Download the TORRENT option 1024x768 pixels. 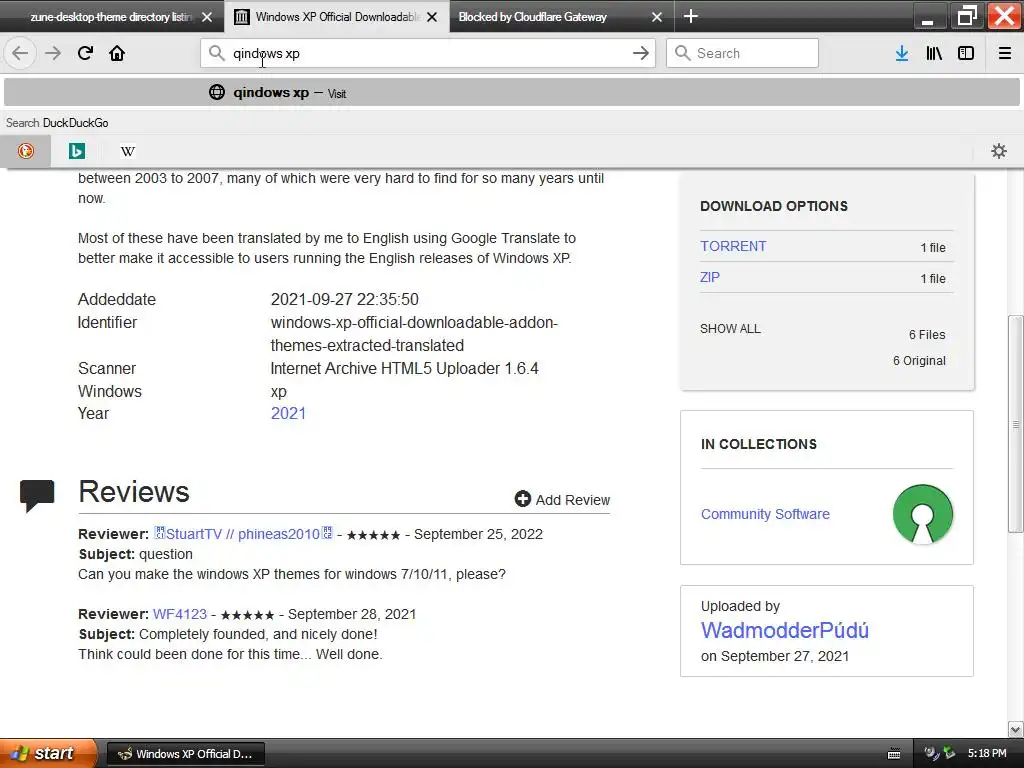pyautogui.click(x=733, y=246)
